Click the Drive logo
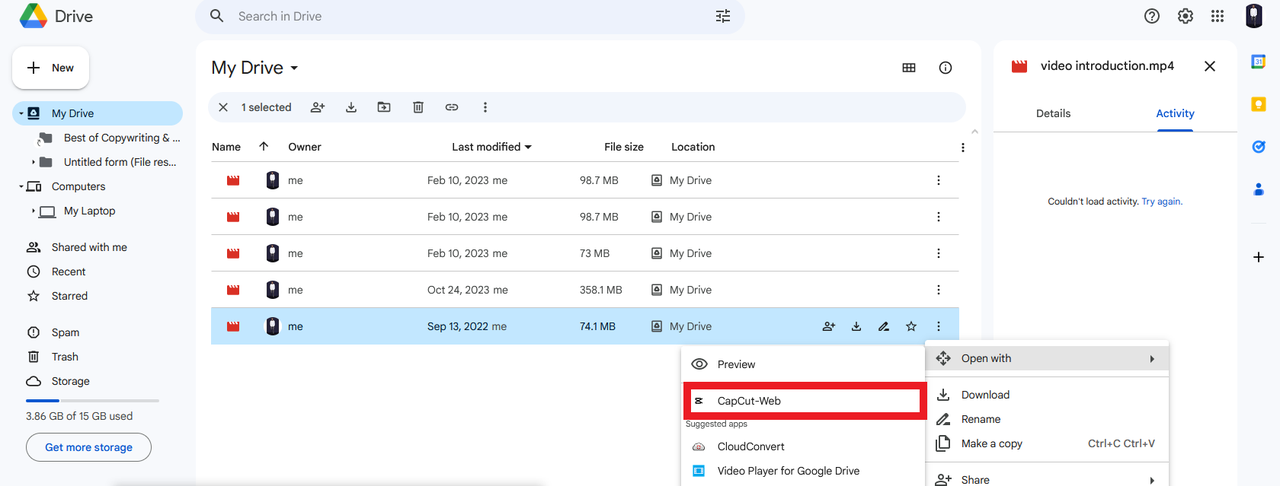 [x=54, y=16]
